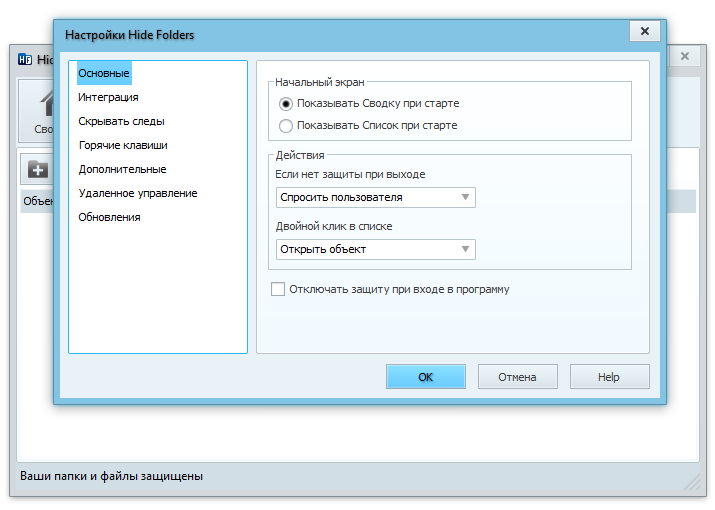715x510 pixels.
Task: Click the add folder icon in background toolbar
Action: (x=37, y=169)
